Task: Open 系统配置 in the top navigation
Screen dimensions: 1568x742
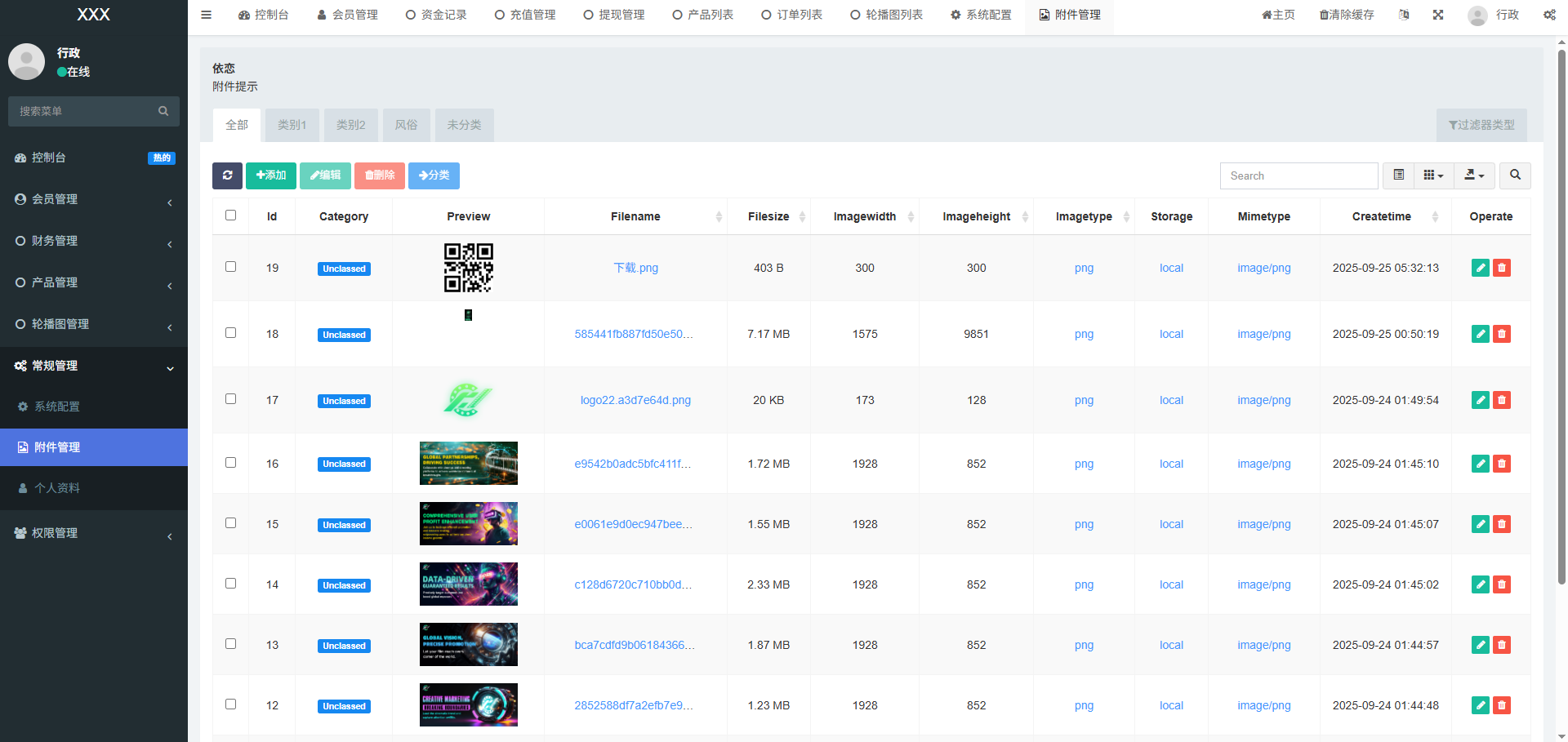Action: 981,15
